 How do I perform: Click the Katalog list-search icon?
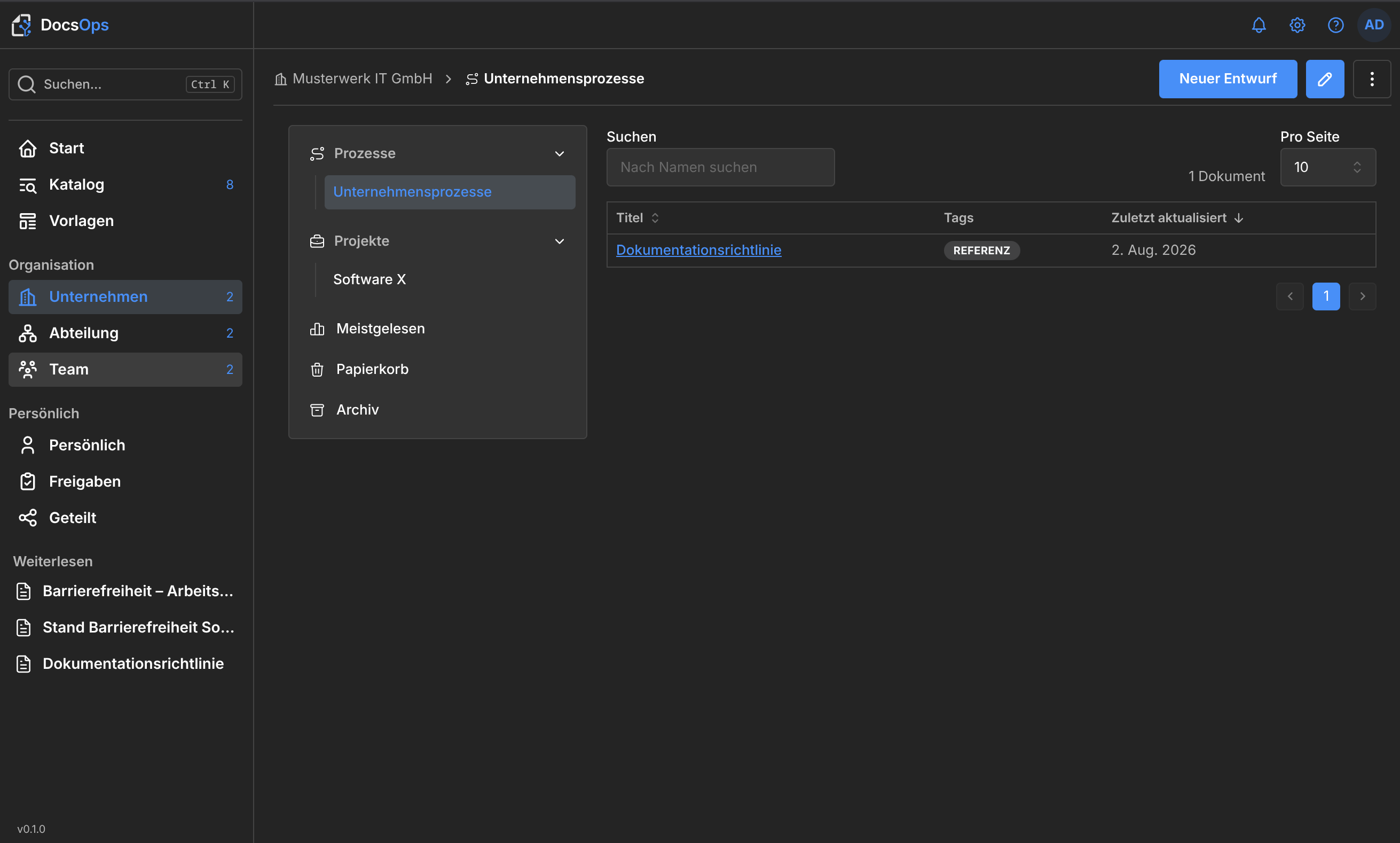(x=28, y=185)
